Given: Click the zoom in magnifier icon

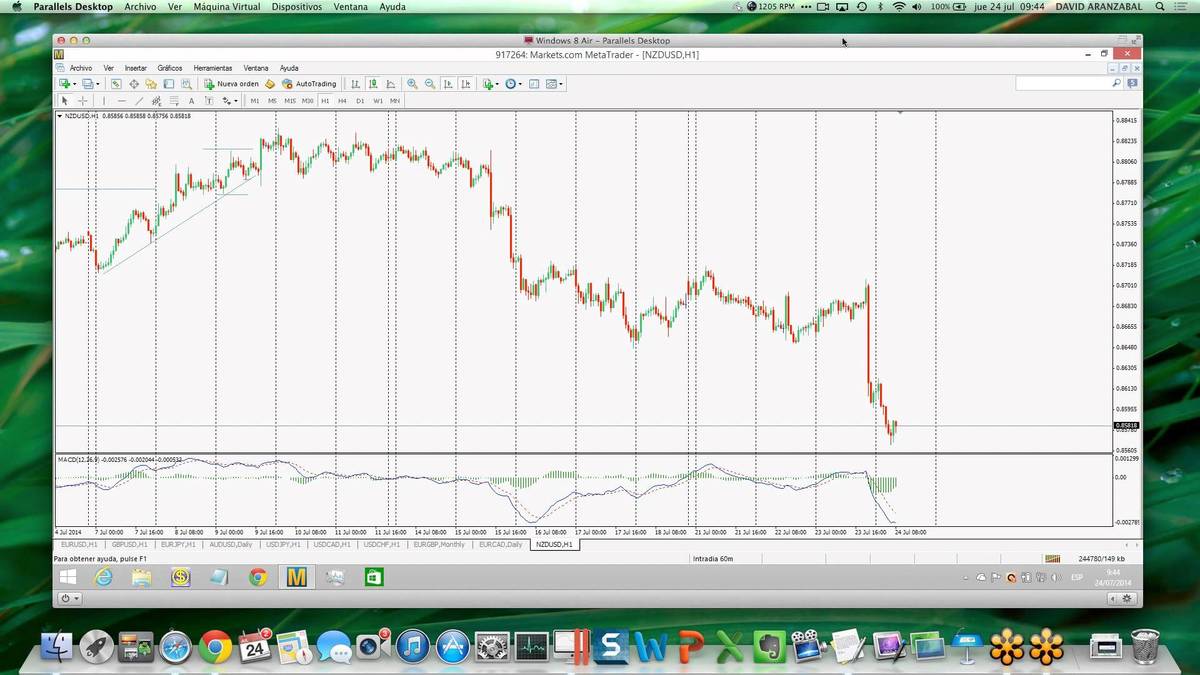Looking at the screenshot, I should tap(412, 84).
